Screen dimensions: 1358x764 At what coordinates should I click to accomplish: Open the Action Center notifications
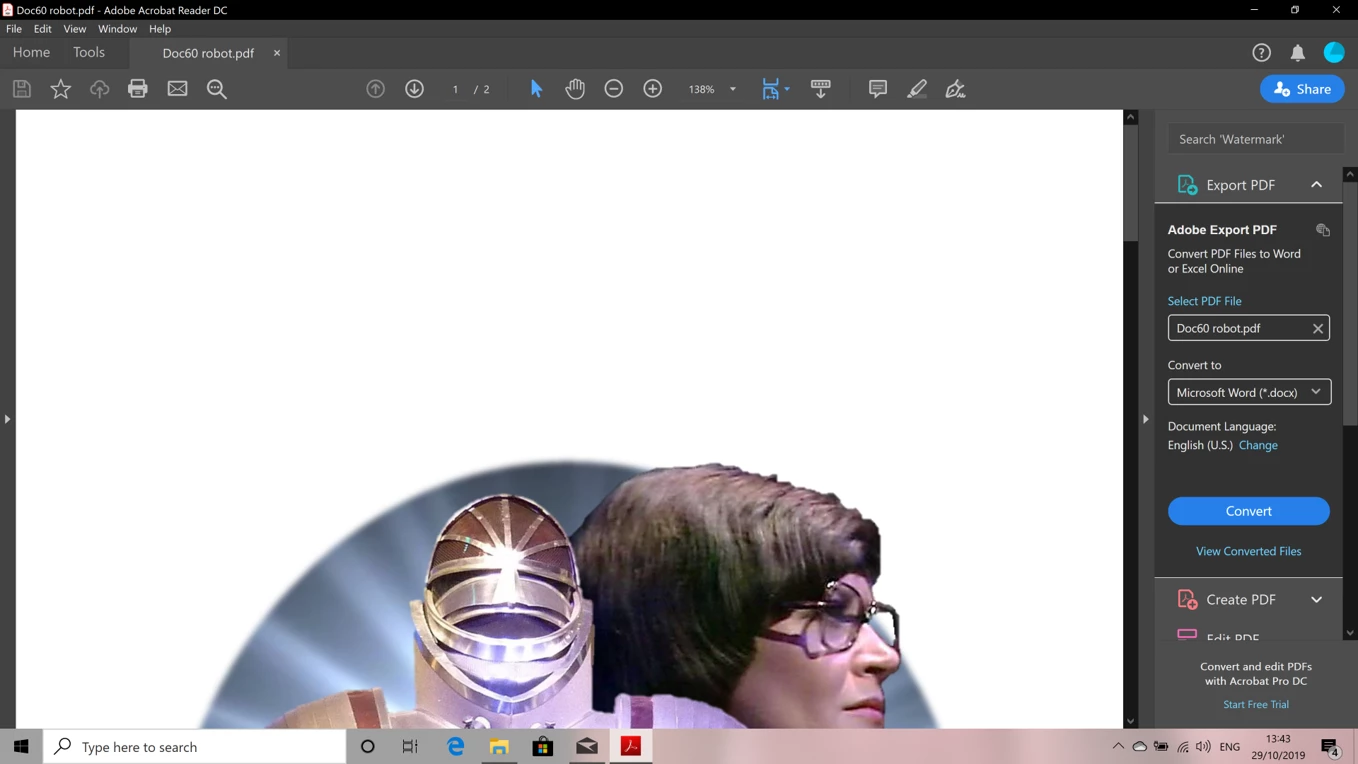click(x=1330, y=747)
